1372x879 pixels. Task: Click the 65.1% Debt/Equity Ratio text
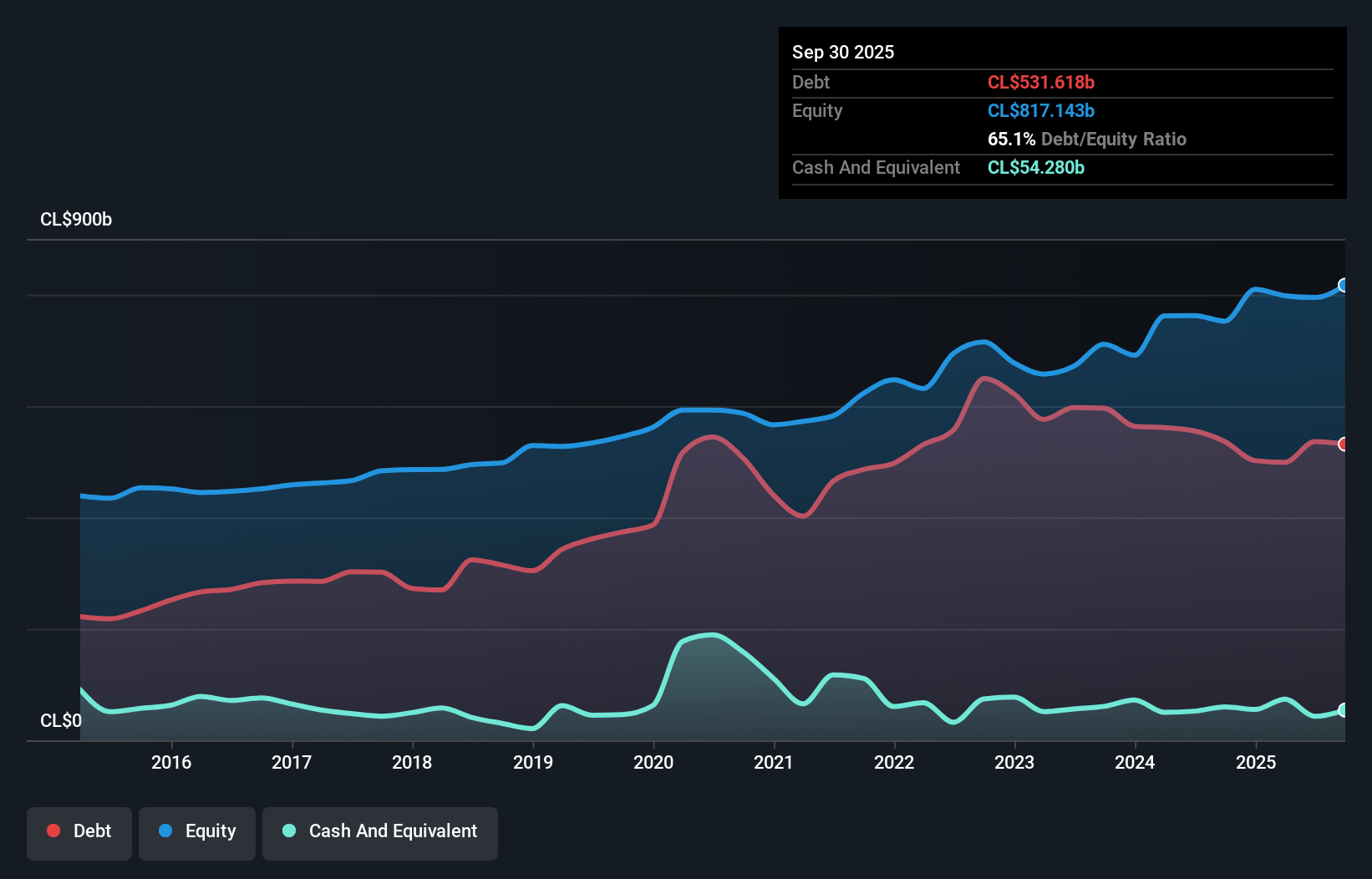point(1087,139)
